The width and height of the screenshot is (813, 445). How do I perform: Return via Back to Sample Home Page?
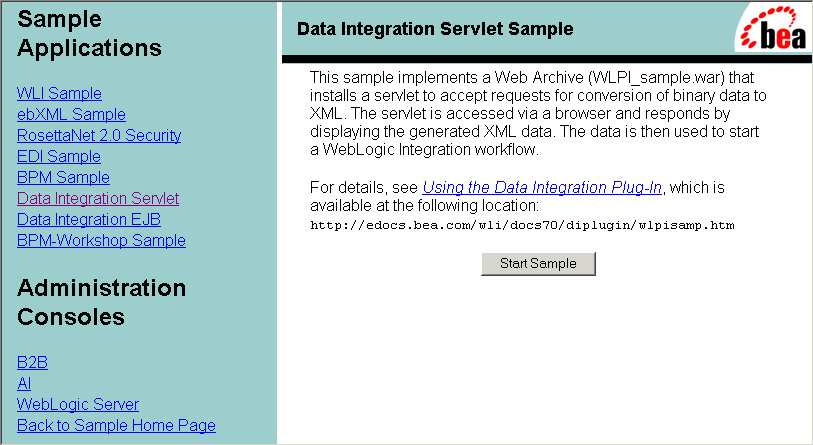click(116, 425)
